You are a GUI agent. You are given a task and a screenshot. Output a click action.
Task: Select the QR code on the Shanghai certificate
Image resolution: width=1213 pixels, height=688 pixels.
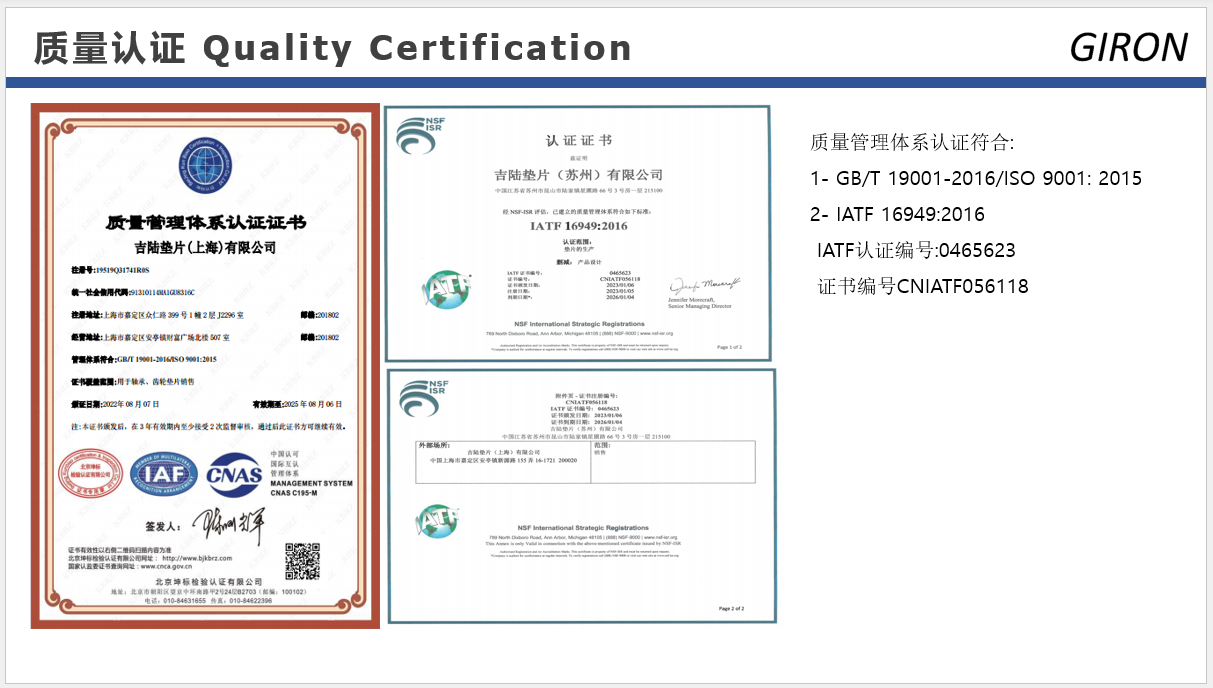[x=305, y=560]
